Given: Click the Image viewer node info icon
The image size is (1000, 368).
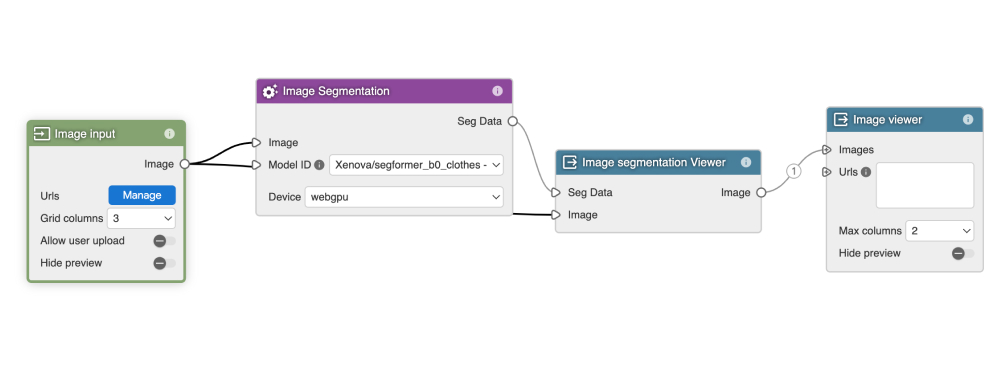Looking at the screenshot, I should [967, 120].
